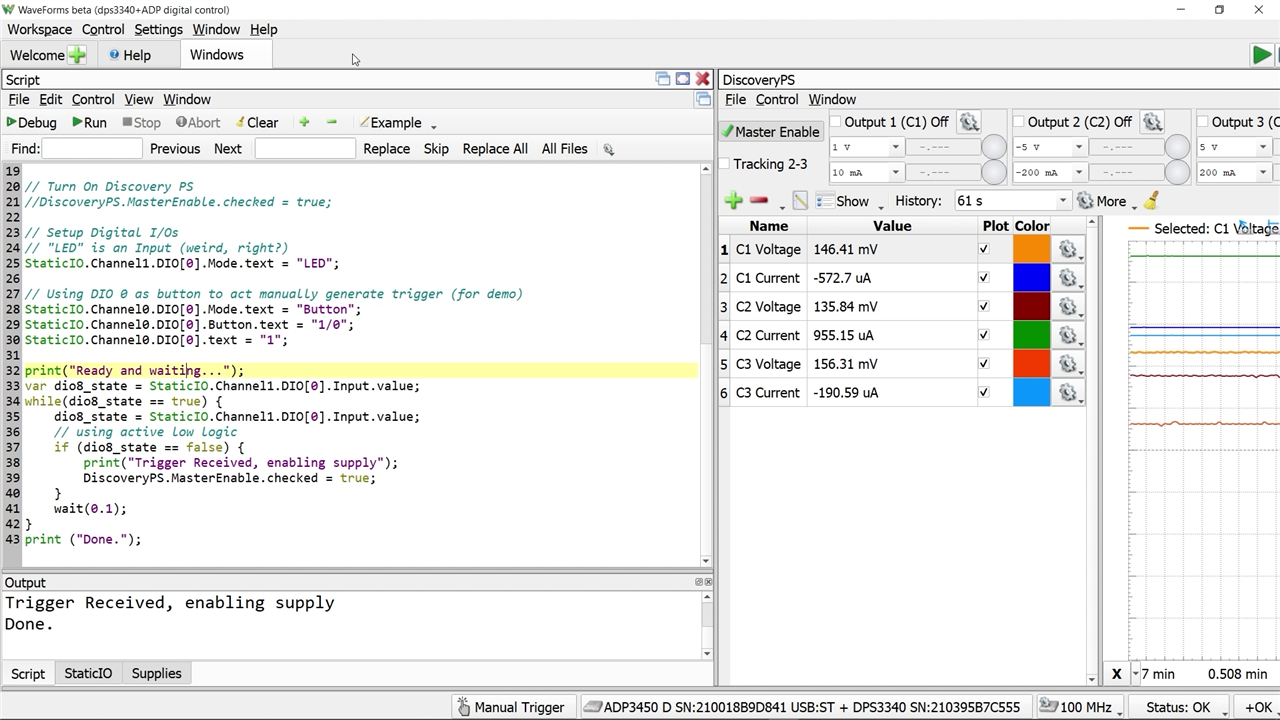Uncheck Plot for C1 Voltage

984,250
